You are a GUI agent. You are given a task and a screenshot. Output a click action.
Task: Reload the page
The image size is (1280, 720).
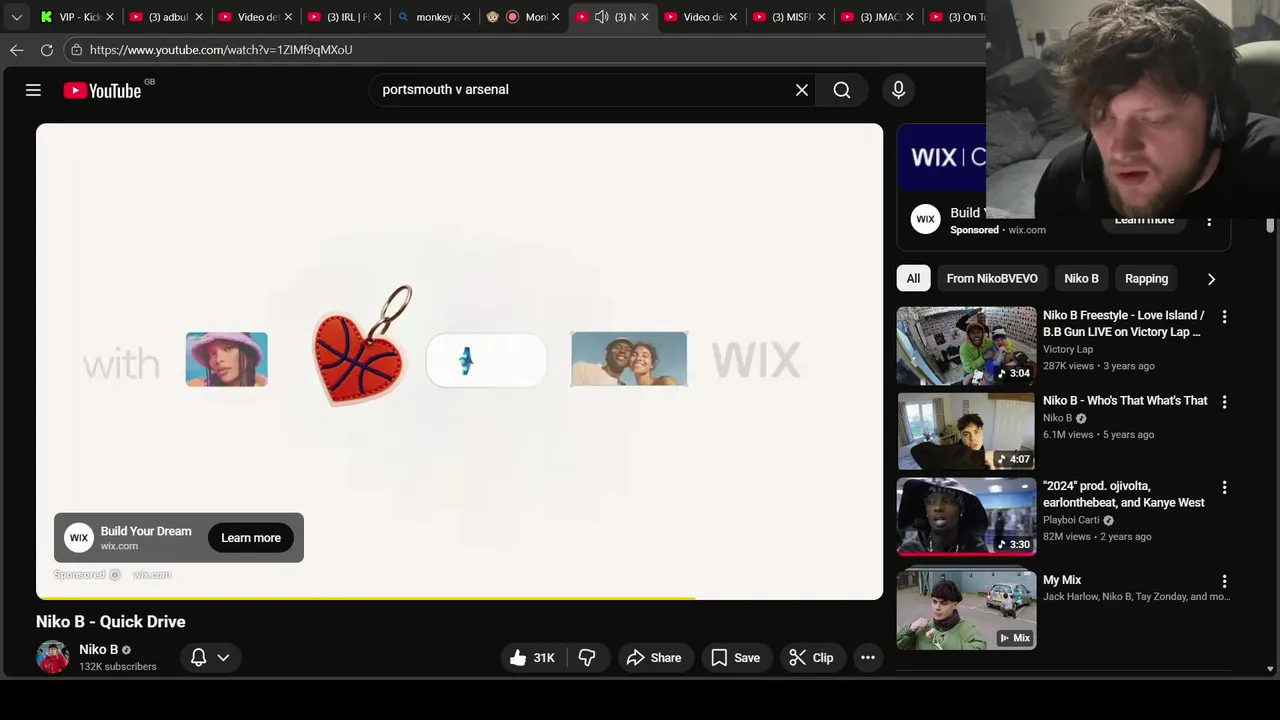click(47, 50)
